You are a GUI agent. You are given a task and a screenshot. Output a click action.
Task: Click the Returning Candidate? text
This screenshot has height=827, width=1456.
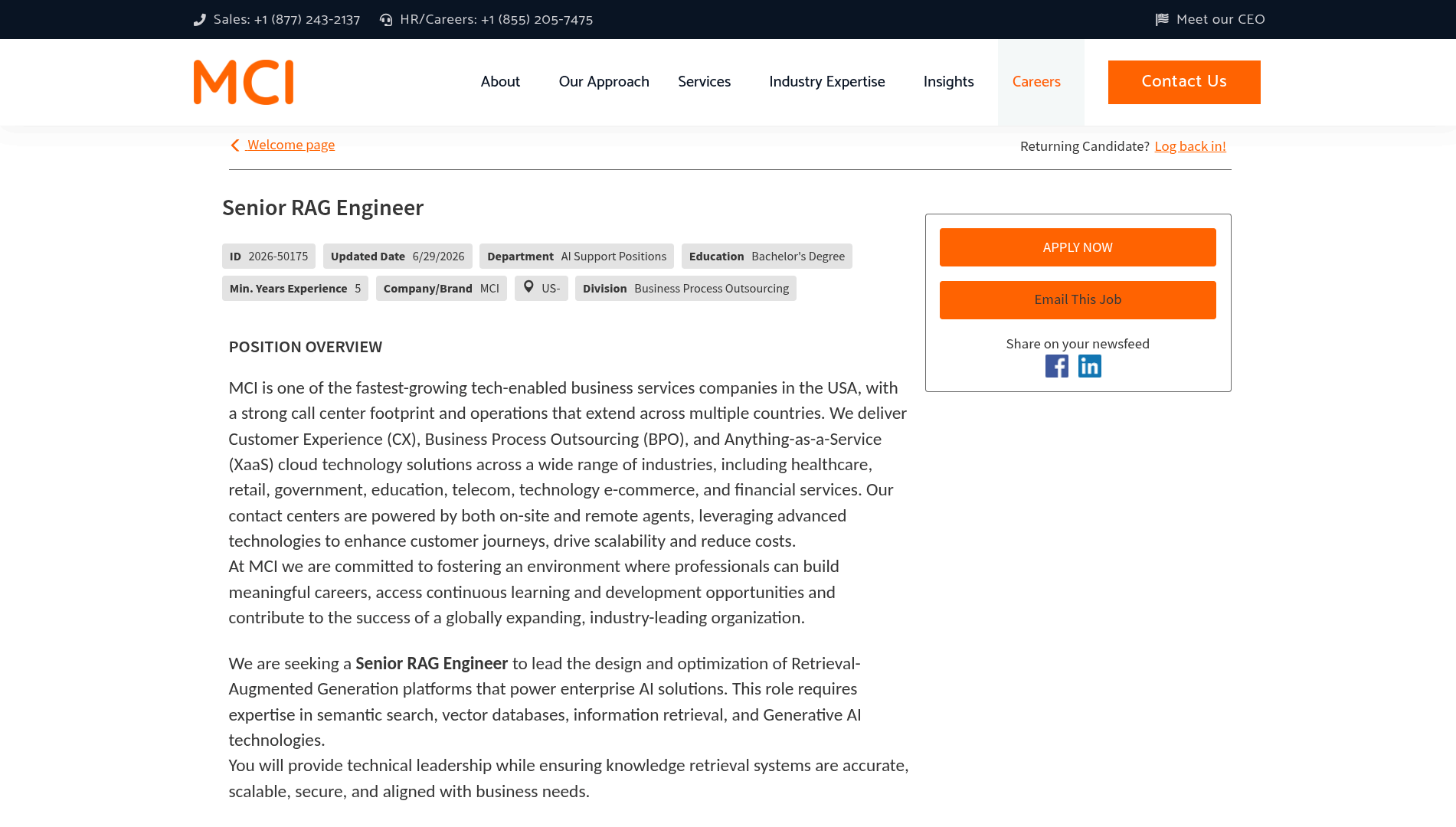tap(1085, 146)
